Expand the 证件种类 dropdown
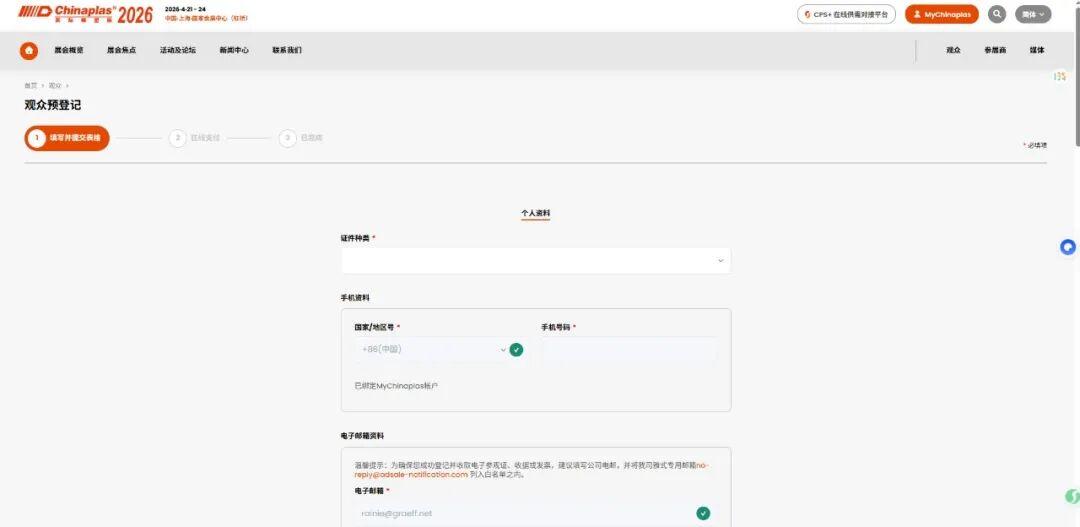This screenshot has height=527, width=1080. [x=535, y=260]
